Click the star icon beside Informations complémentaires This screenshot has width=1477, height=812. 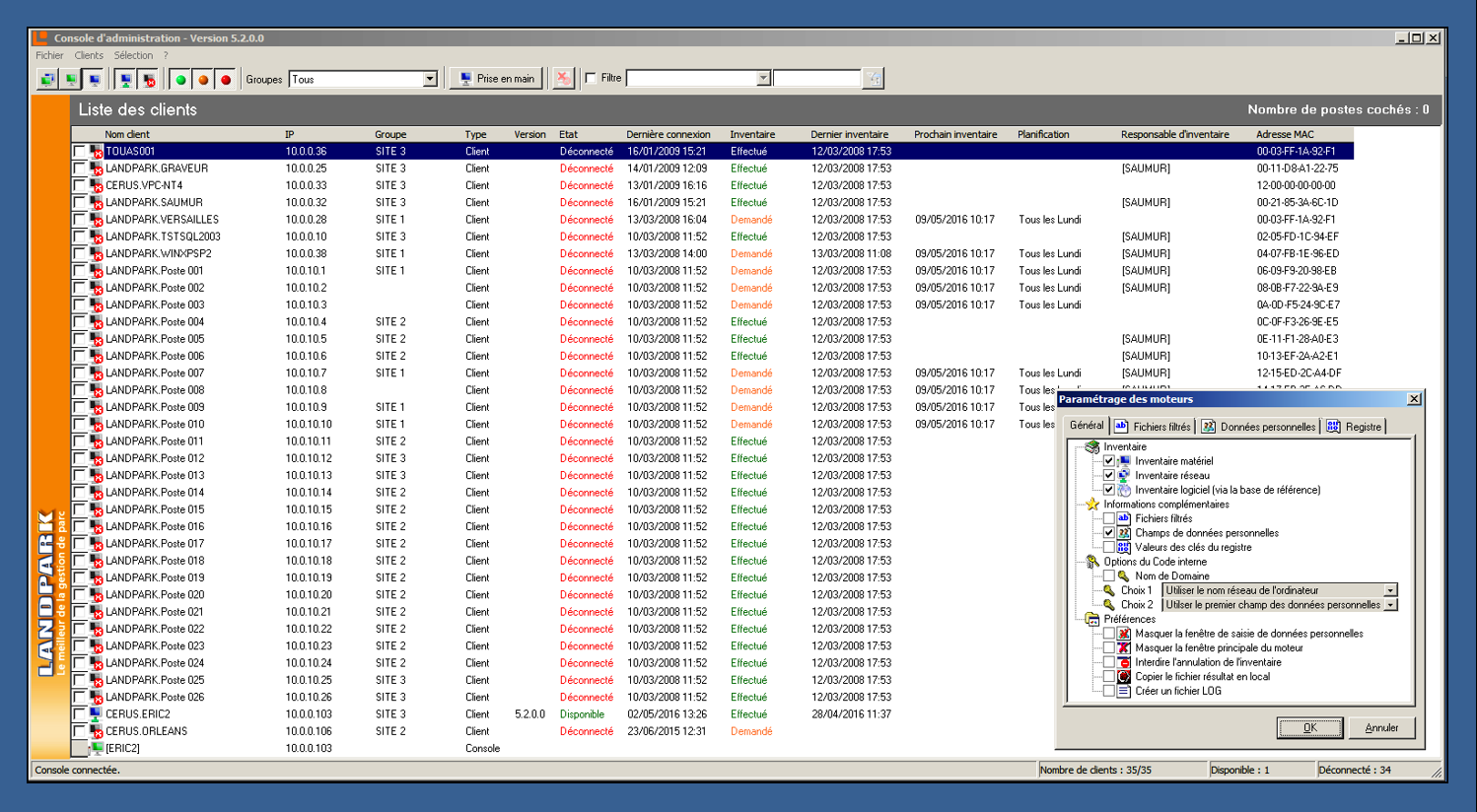[x=1092, y=505]
